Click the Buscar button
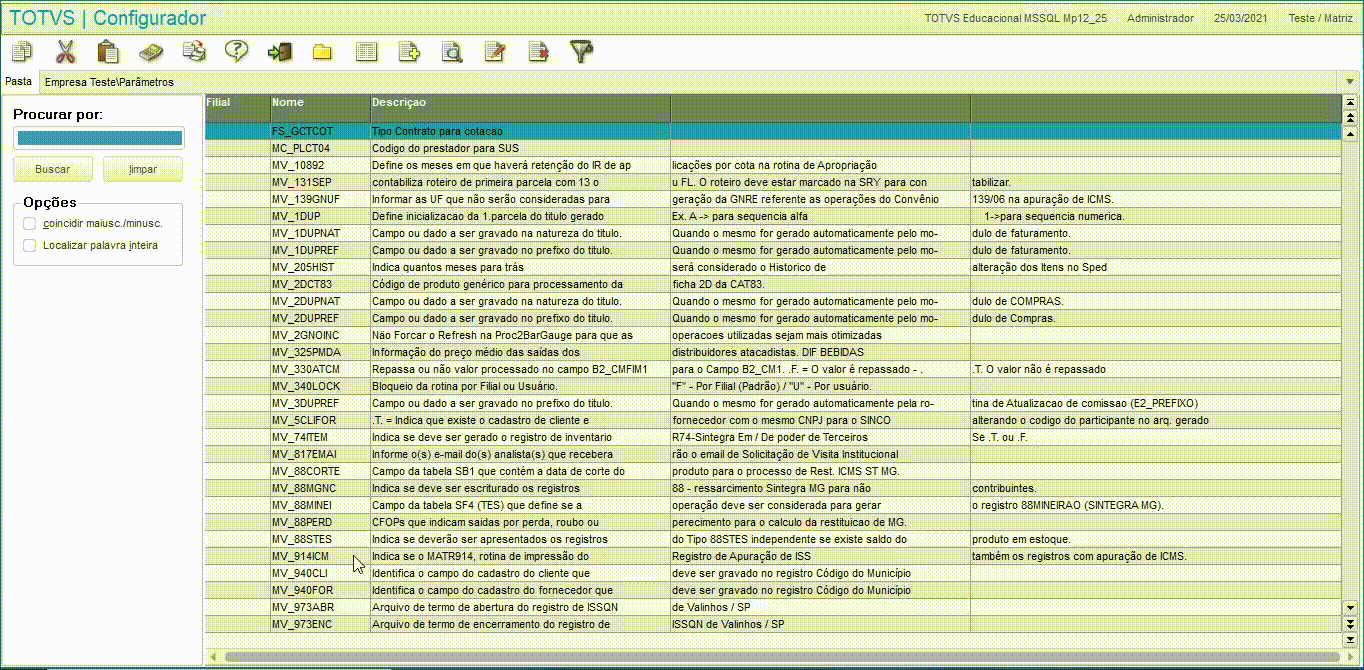1364x670 pixels. [53, 169]
